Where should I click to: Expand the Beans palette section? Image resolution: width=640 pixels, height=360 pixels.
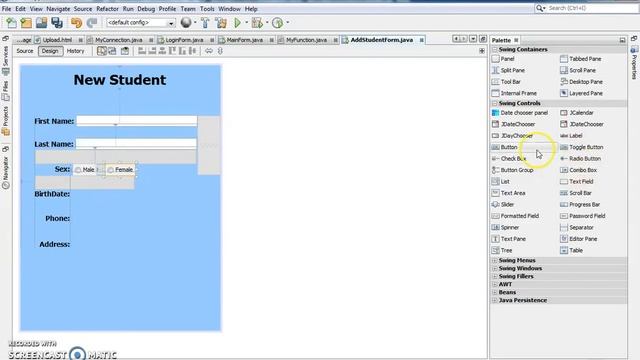point(494,292)
